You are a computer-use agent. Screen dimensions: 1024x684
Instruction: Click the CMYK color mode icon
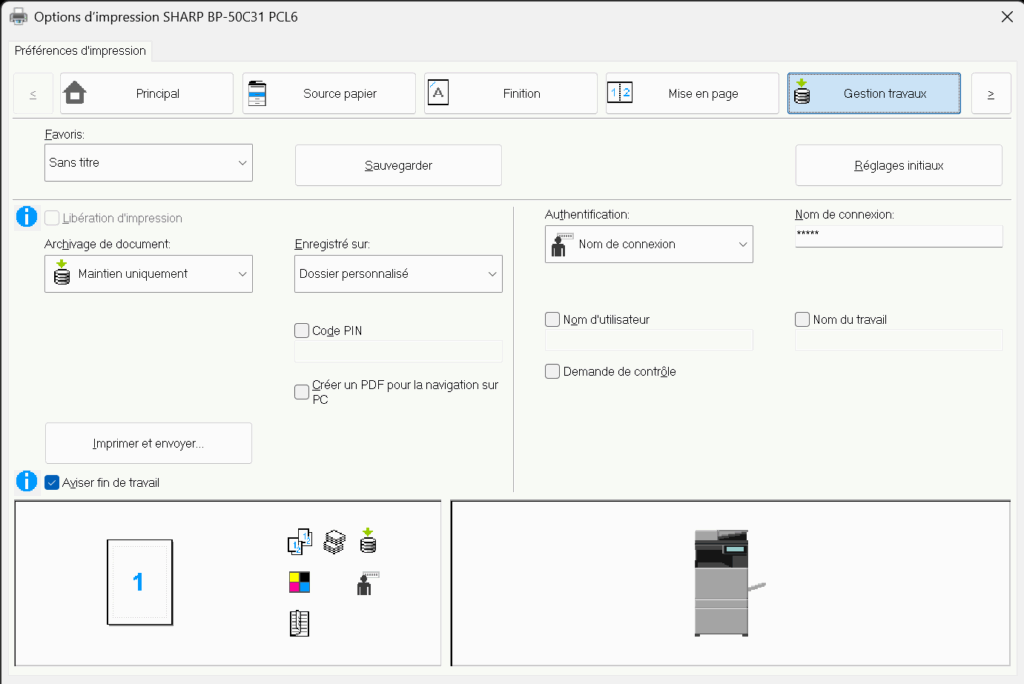click(299, 582)
